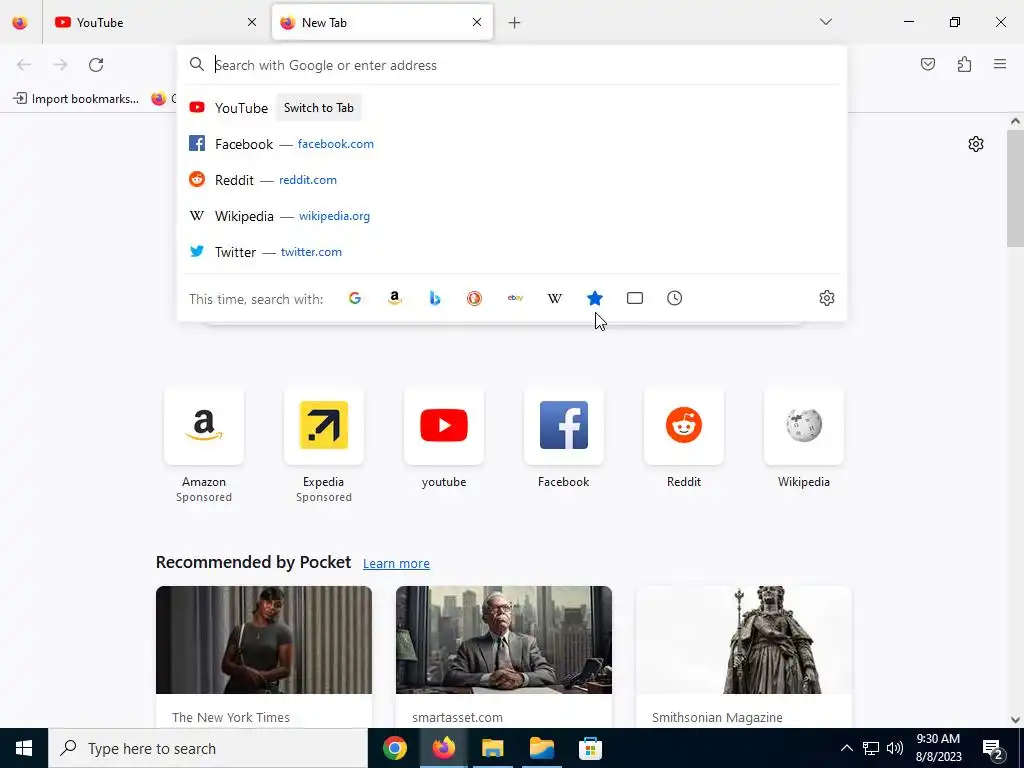Click Import bookmarks in bookmarks toolbar
The image size is (1024, 768).
pyautogui.click(x=76, y=99)
